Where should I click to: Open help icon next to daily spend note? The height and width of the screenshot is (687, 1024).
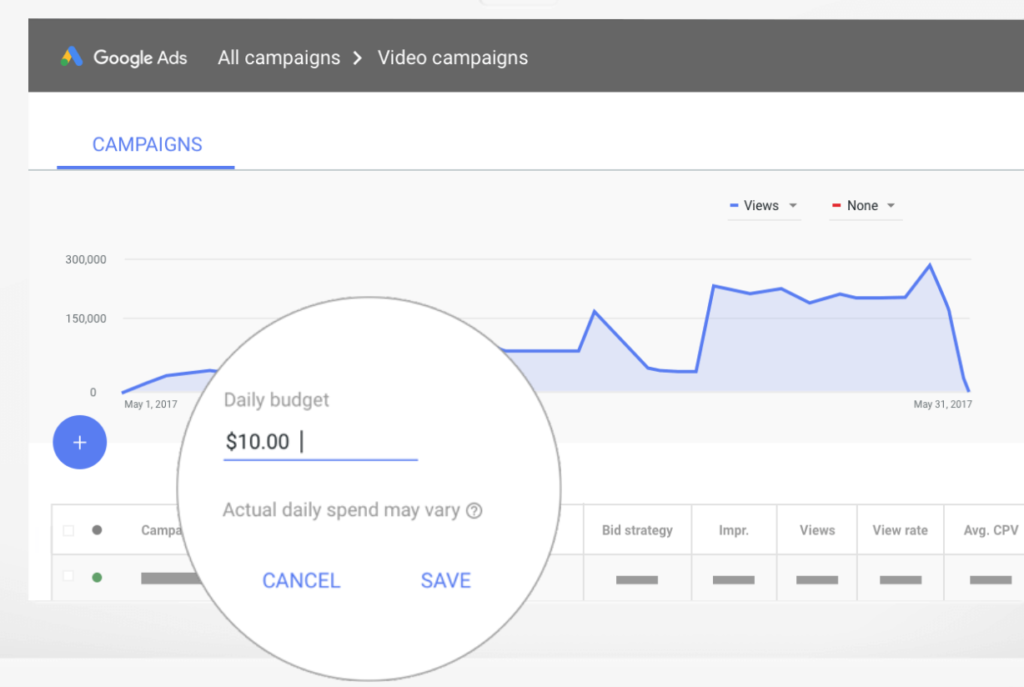[x=474, y=511]
